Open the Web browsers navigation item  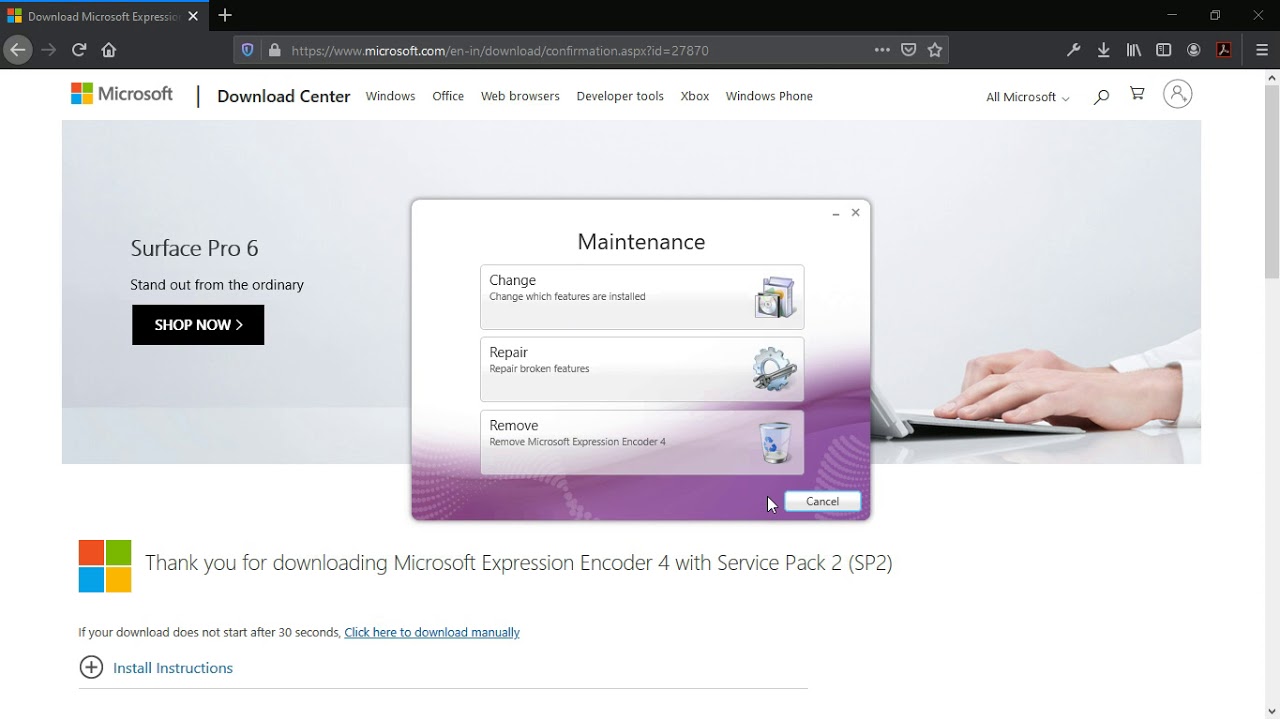pos(520,96)
